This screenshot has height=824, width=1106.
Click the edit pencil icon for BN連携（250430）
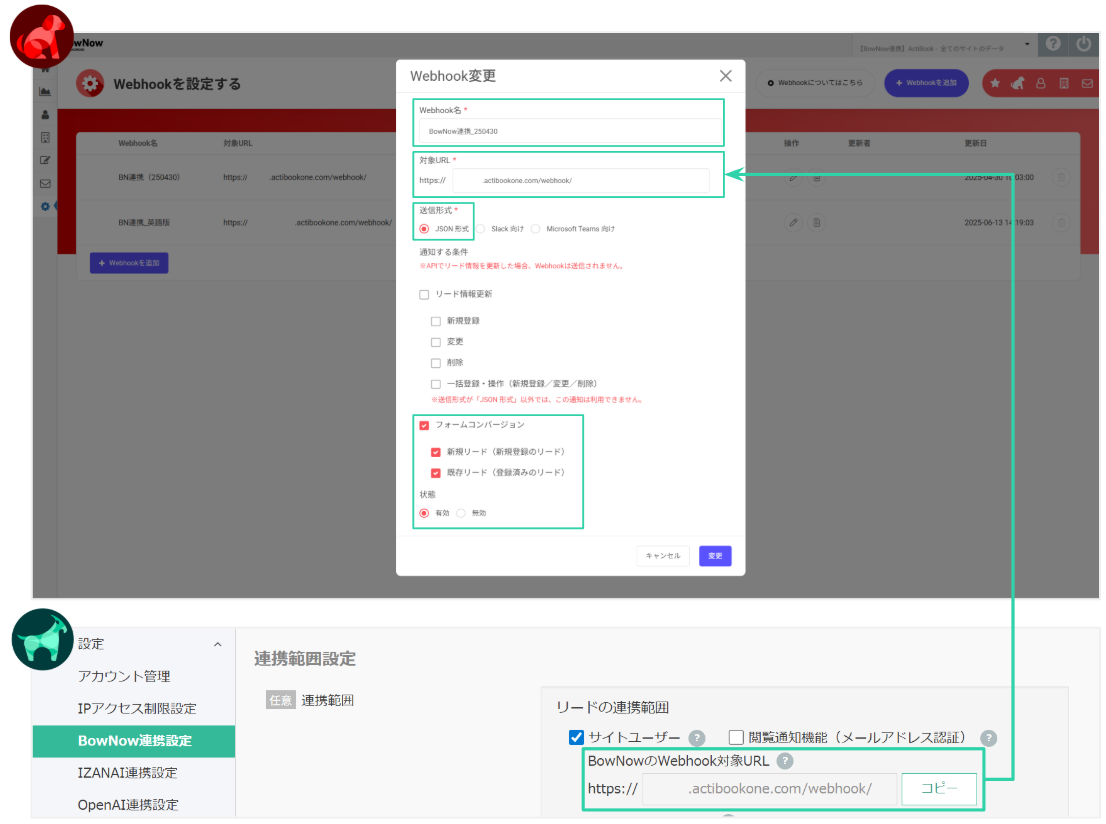click(793, 177)
